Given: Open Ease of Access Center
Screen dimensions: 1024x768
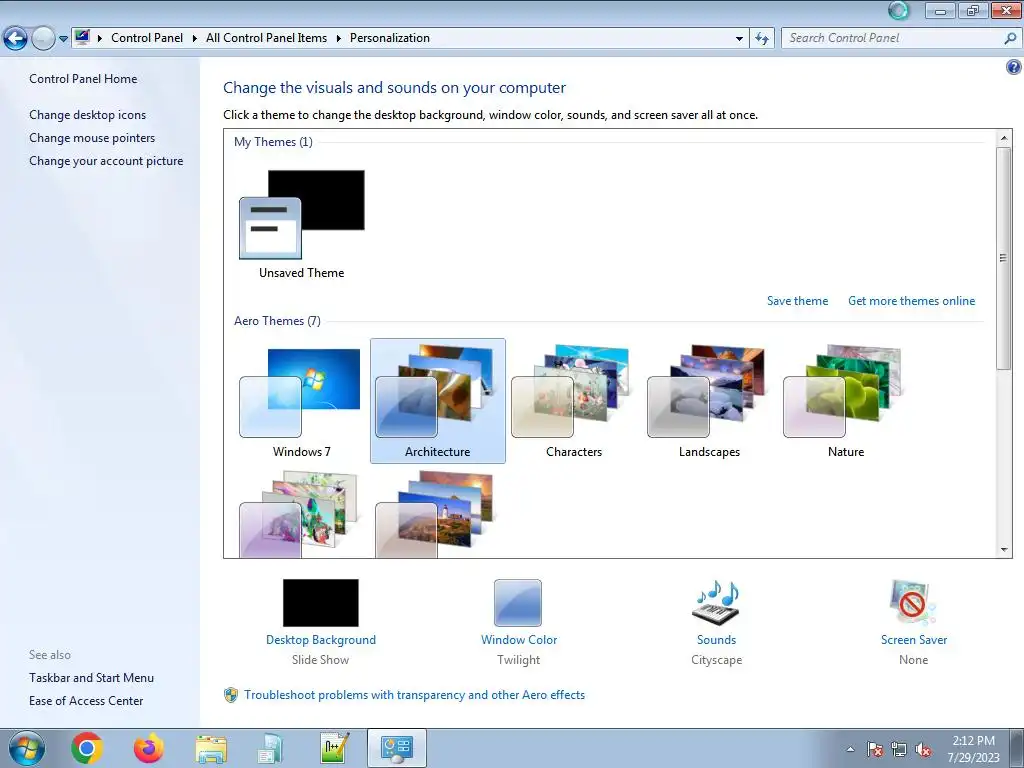Looking at the screenshot, I should click(x=86, y=701).
